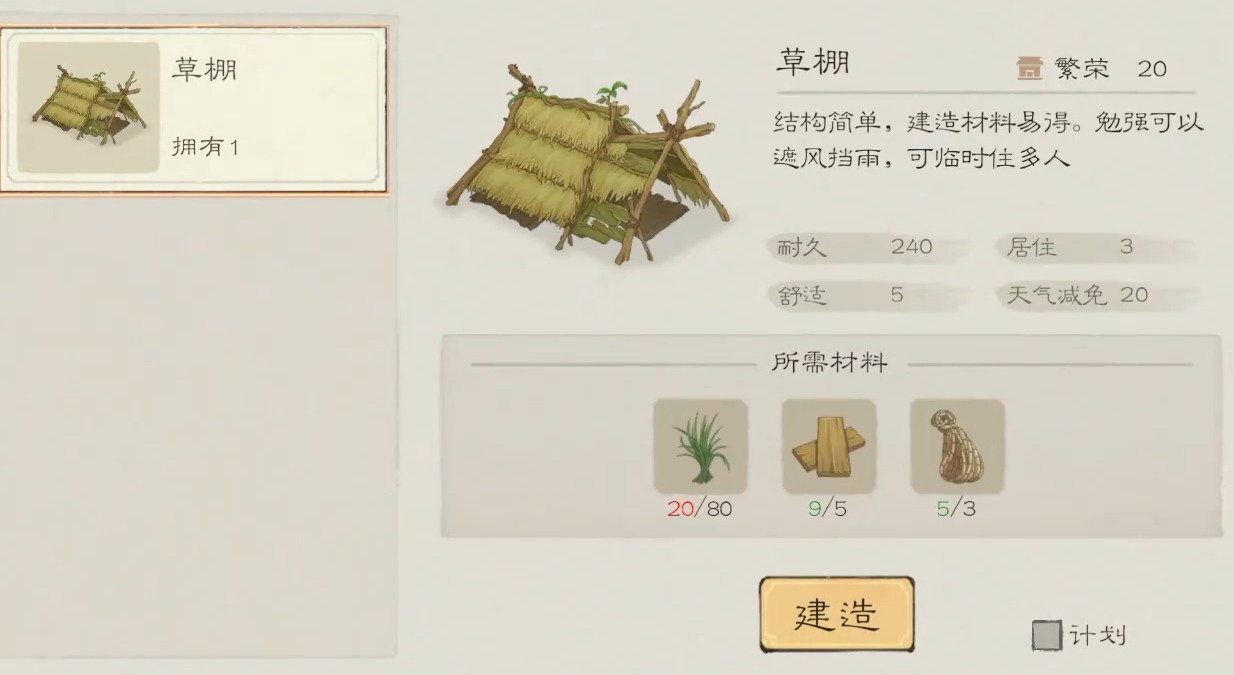Viewport: 1234px width, 675px height.
Task: Click the 5/3 rope quantity label
Action: [x=956, y=509]
